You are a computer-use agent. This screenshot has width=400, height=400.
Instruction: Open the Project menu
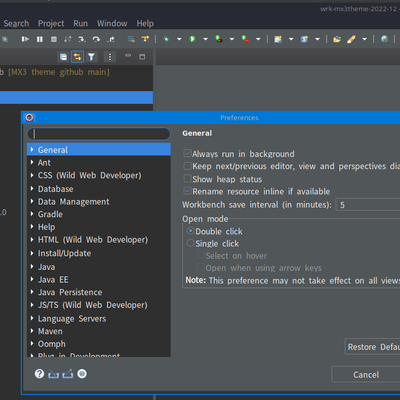click(x=51, y=24)
